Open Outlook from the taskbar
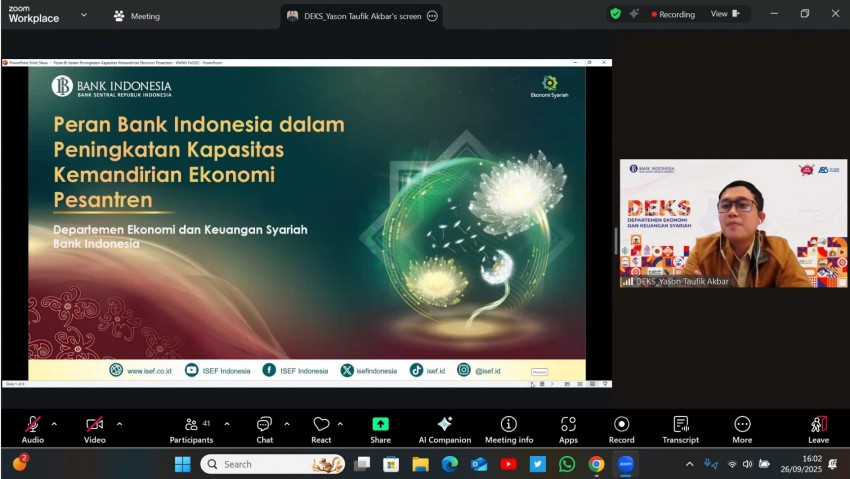The width and height of the screenshot is (850, 479). [x=479, y=464]
